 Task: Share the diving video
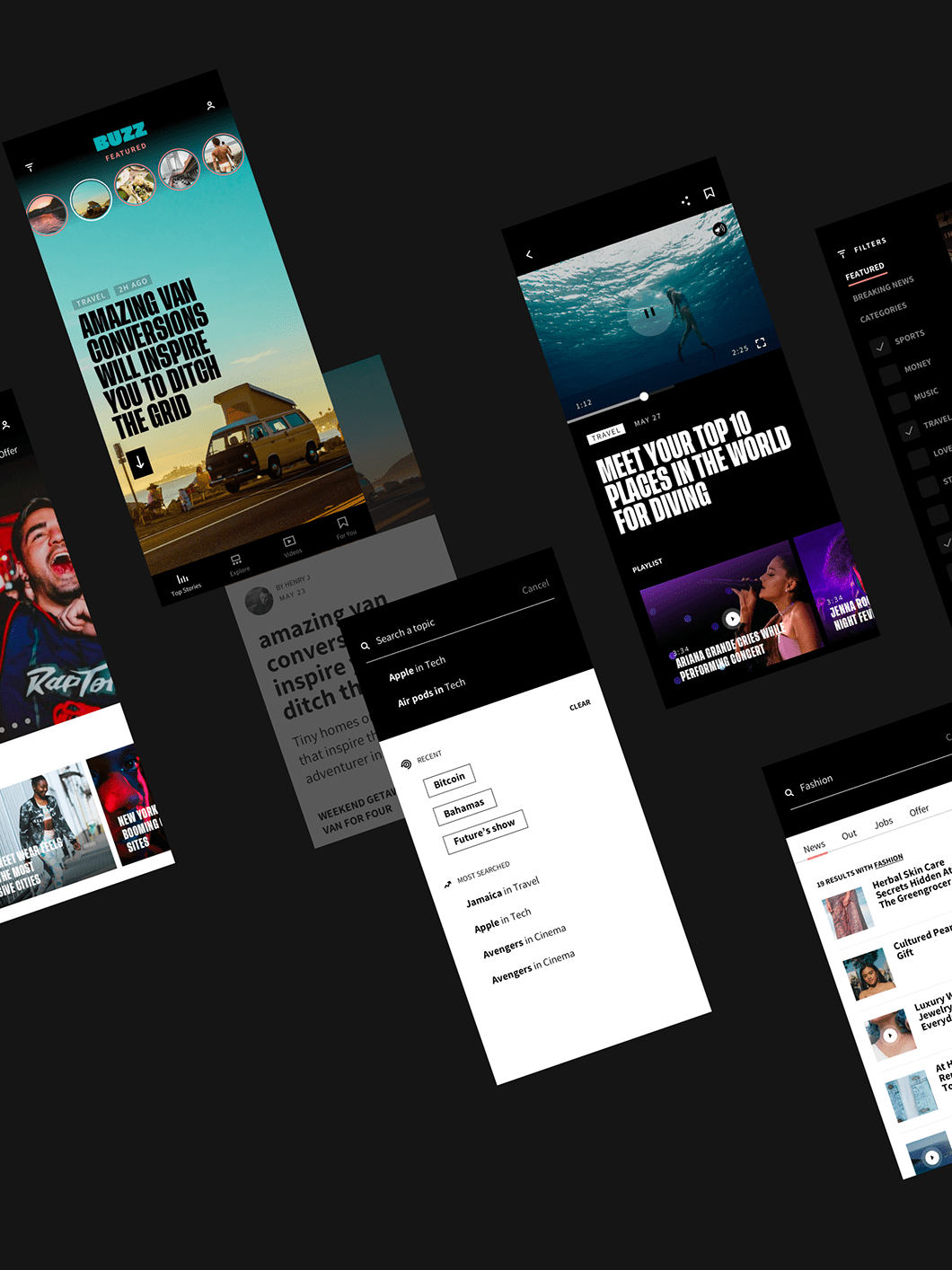point(685,200)
